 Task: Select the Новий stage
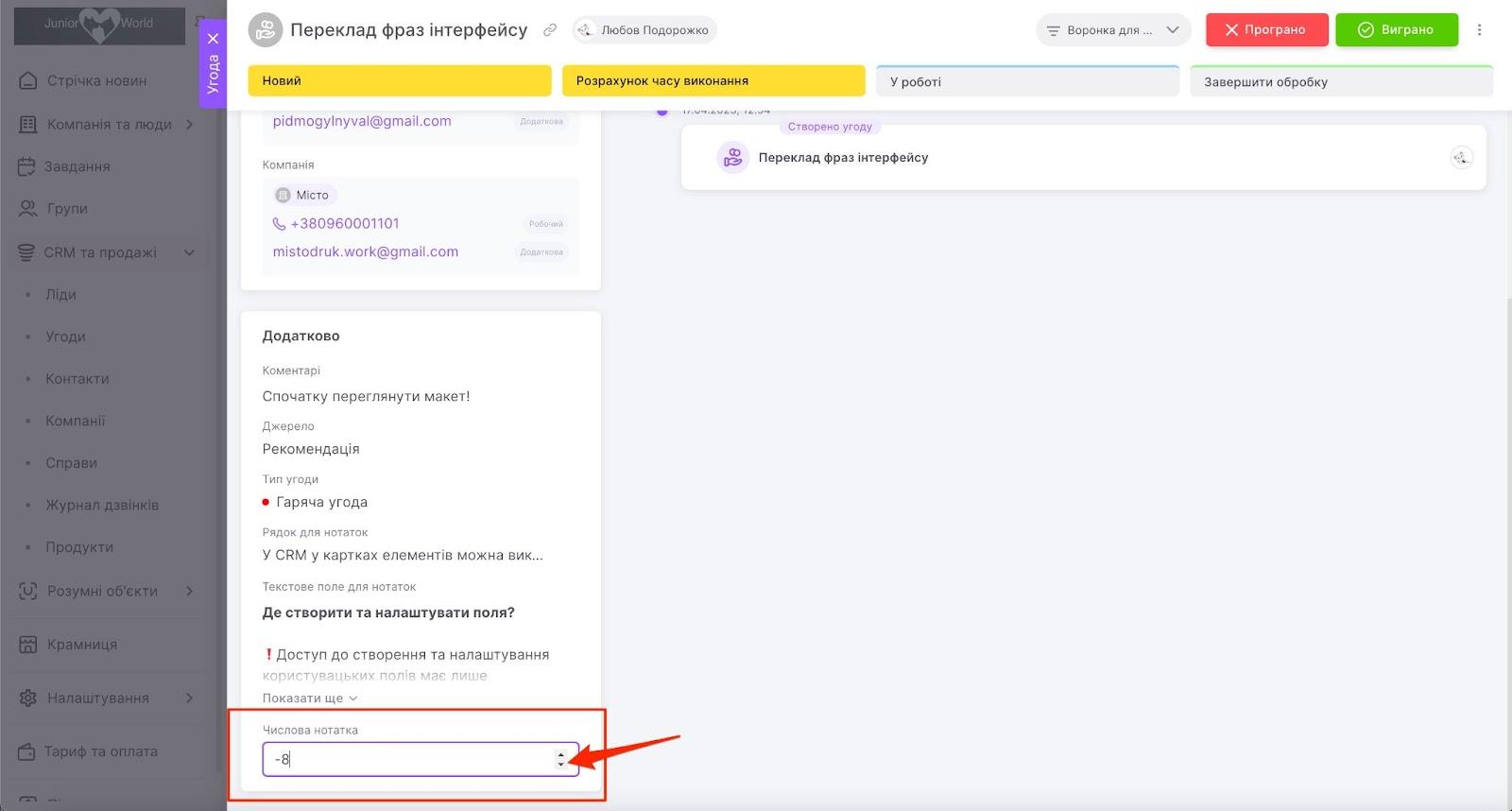tap(400, 81)
